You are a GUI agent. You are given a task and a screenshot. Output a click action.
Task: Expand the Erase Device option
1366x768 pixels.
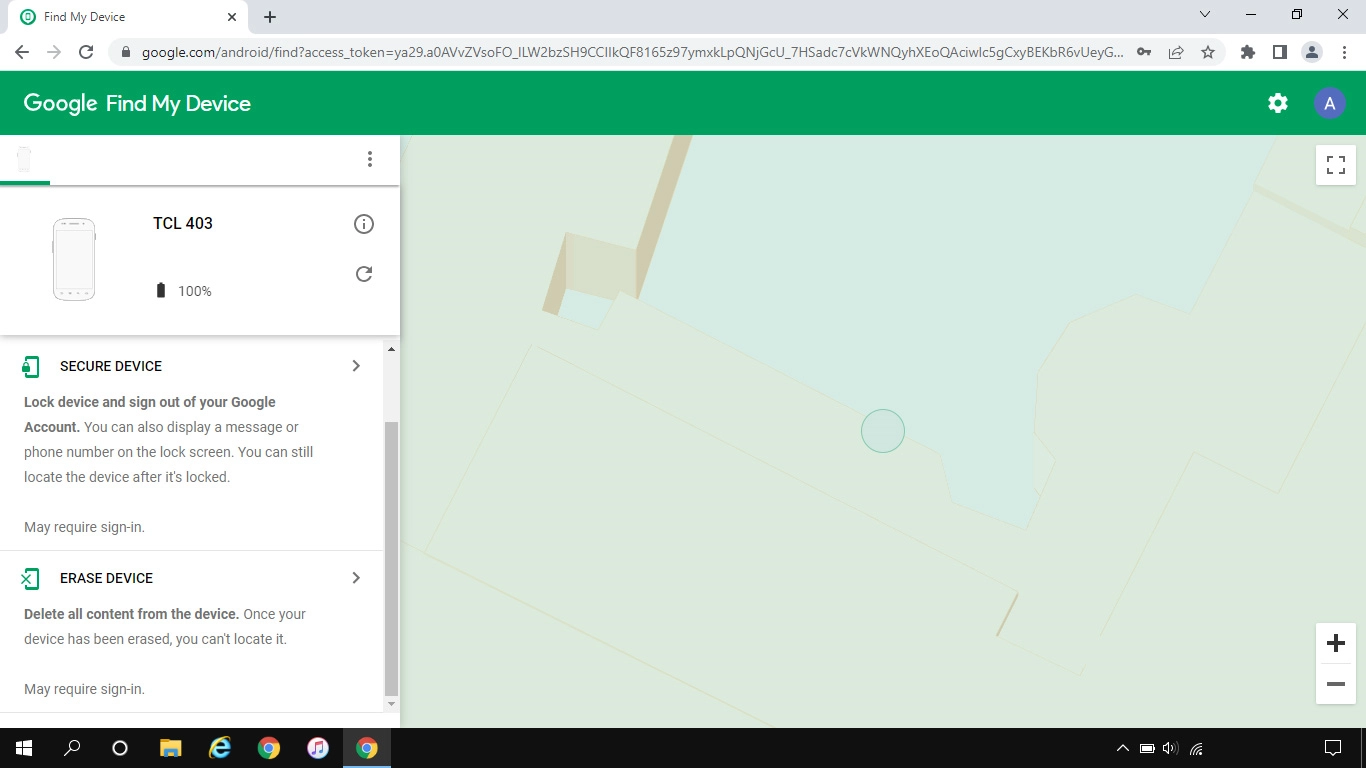tap(355, 578)
